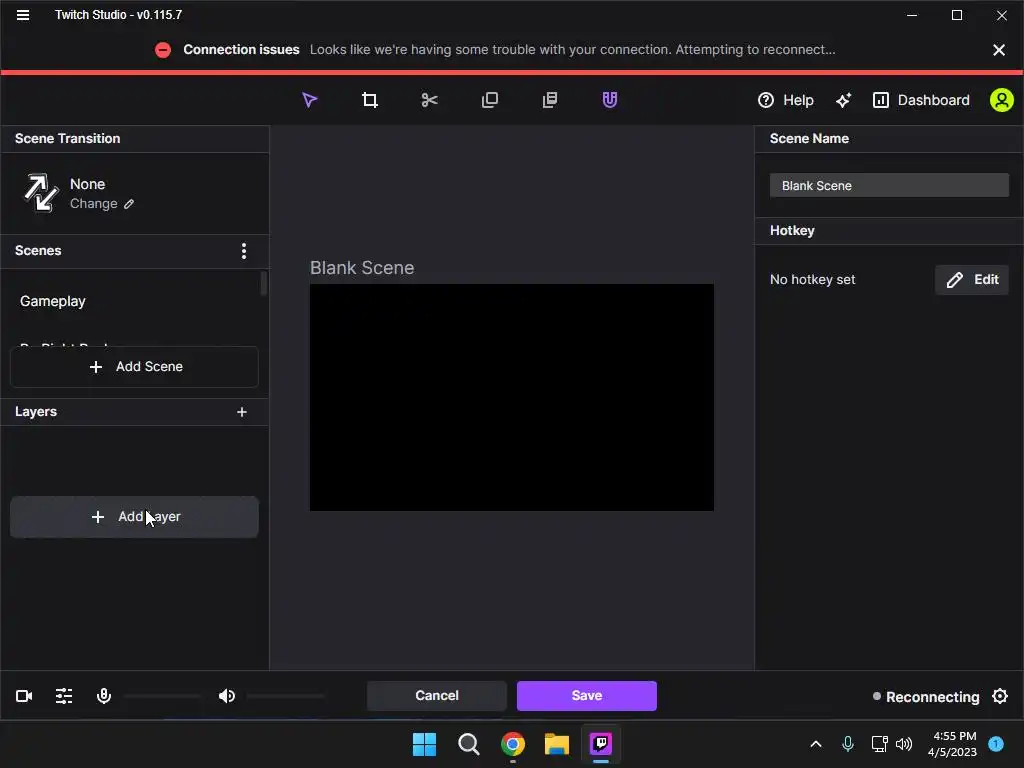Image resolution: width=1024 pixels, height=768 pixels.
Task: Open Google Chrome from the taskbar
Action: pyautogui.click(x=513, y=744)
